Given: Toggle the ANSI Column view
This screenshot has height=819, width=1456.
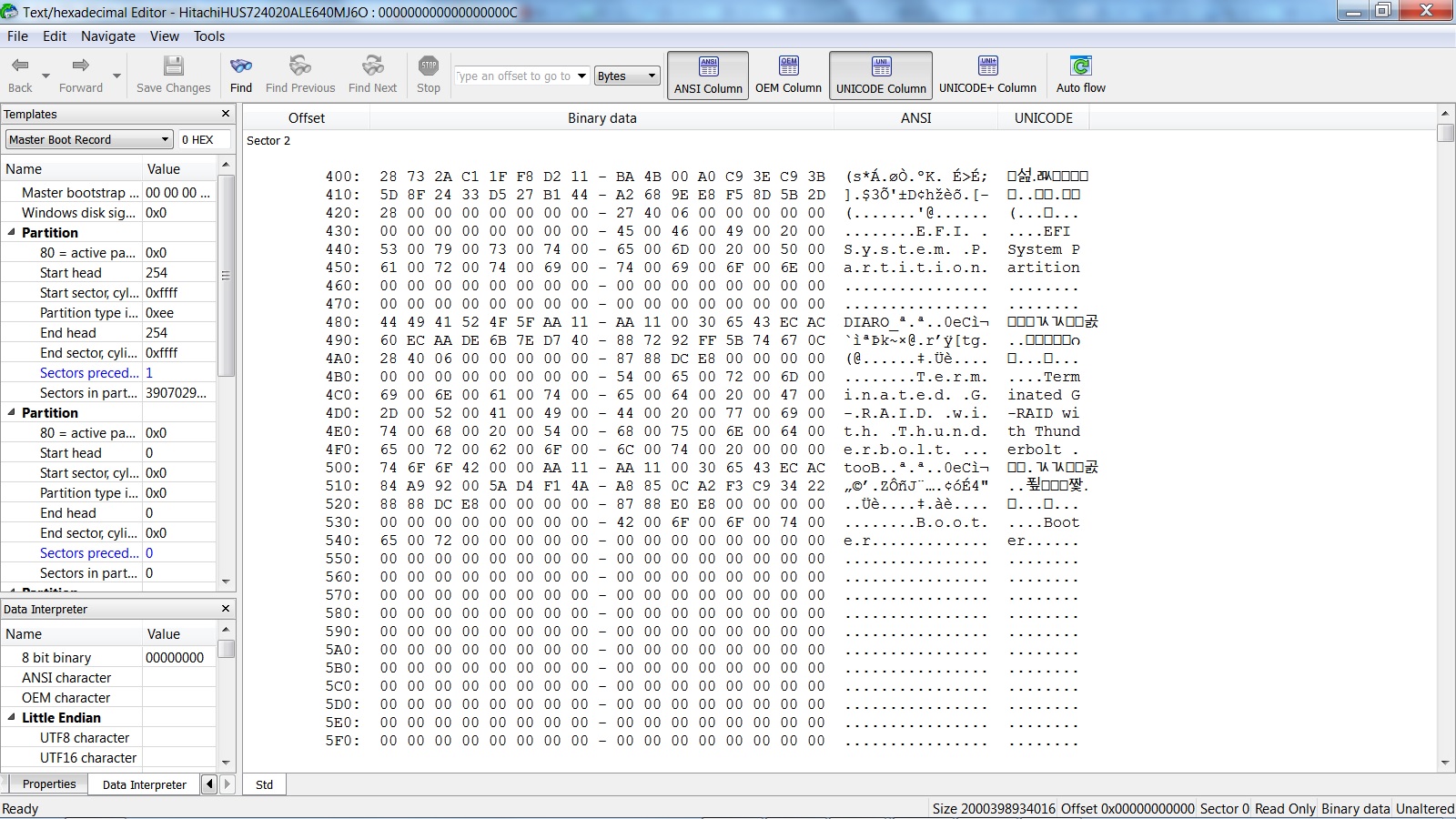Looking at the screenshot, I should click(x=708, y=75).
